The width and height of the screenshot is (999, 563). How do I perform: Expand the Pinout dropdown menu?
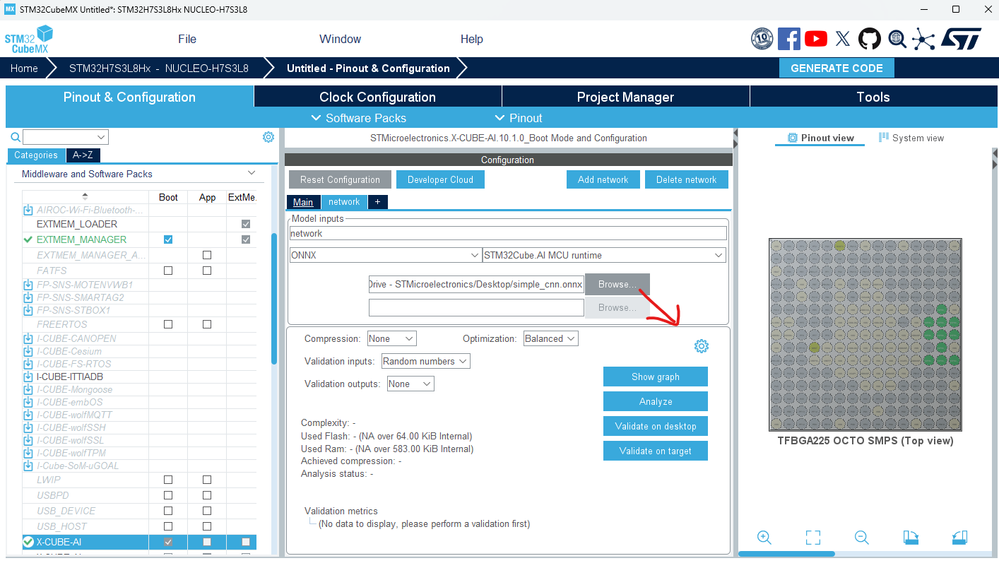(x=519, y=118)
